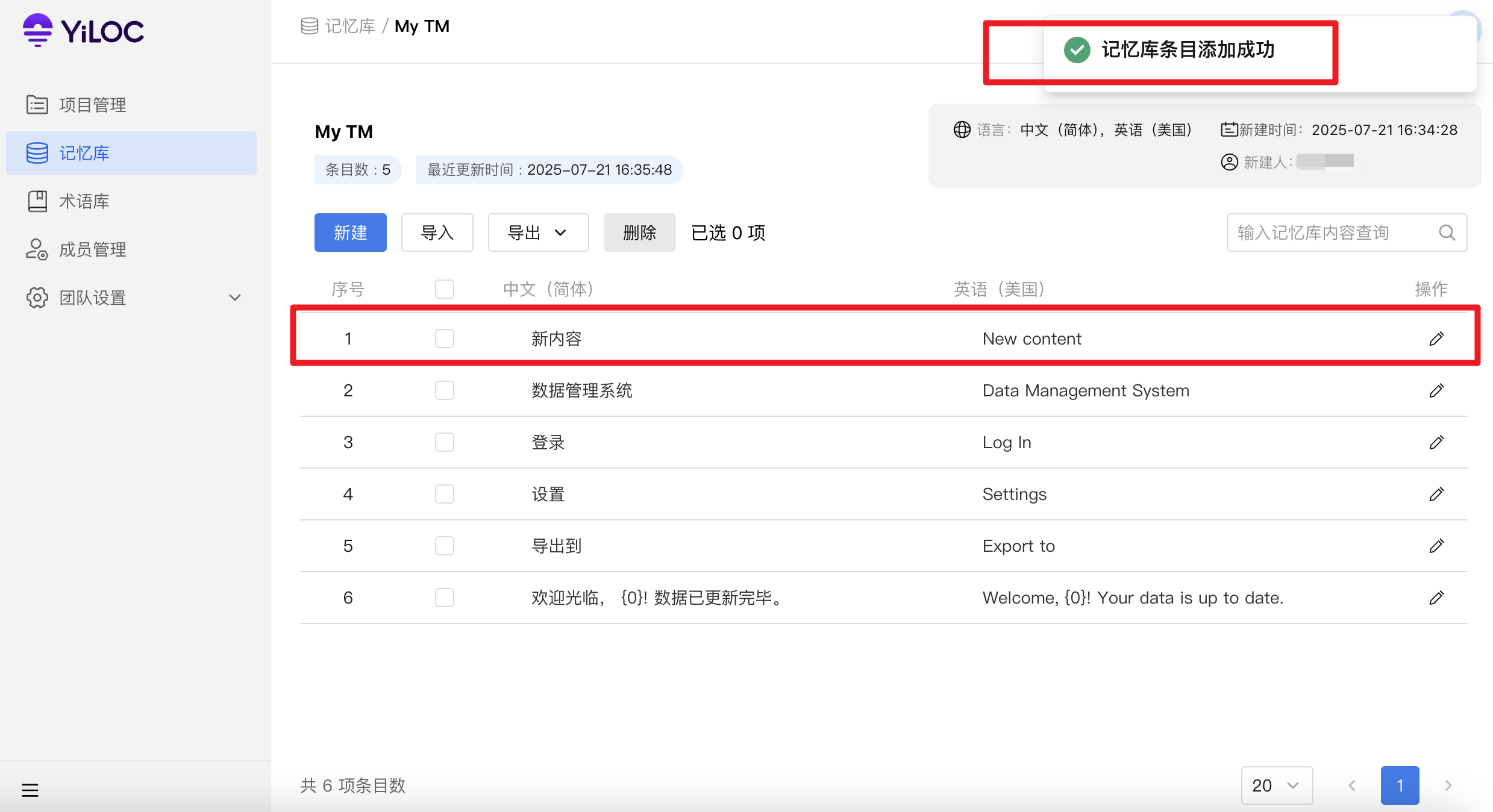This screenshot has width=1493, height=812.
Task: Click 记忆库 breadcrumb link
Action: click(350, 26)
